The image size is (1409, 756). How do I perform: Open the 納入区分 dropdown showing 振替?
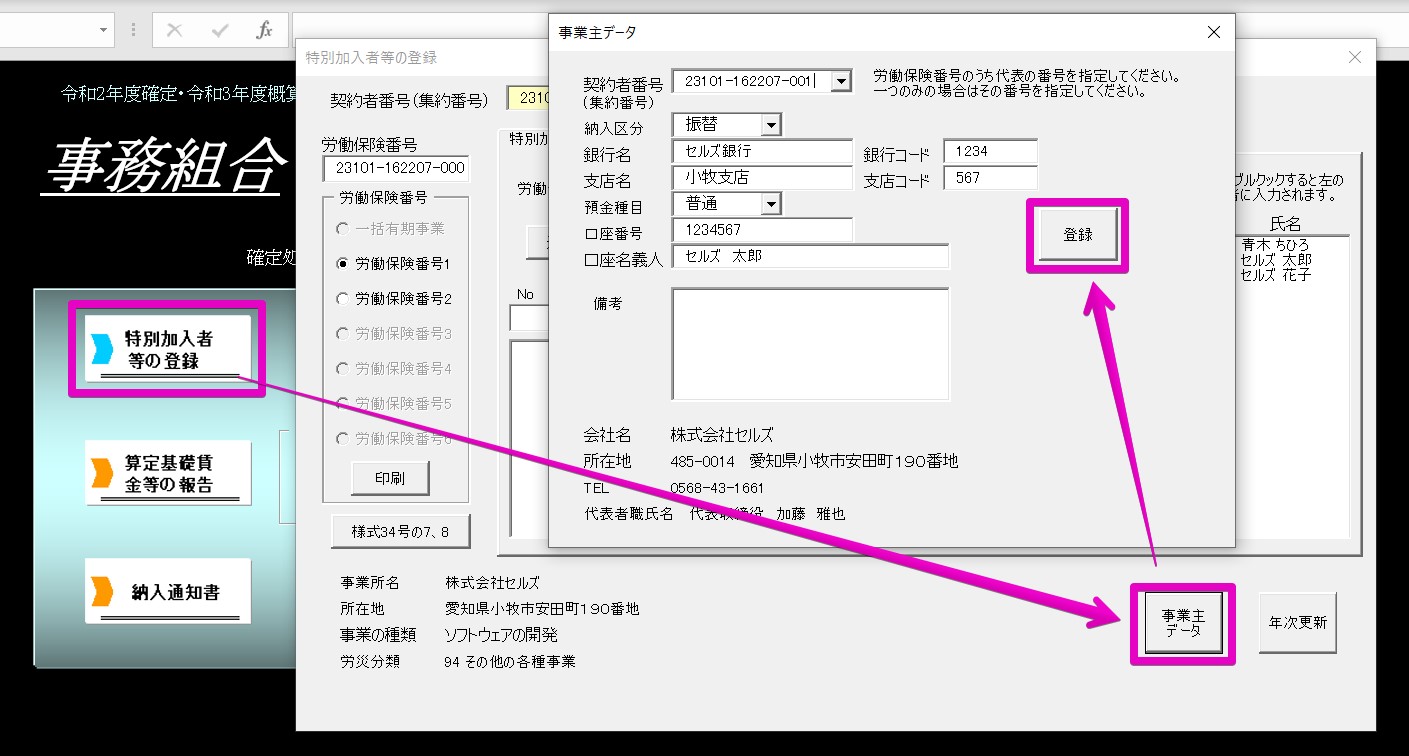tap(771, 125)
